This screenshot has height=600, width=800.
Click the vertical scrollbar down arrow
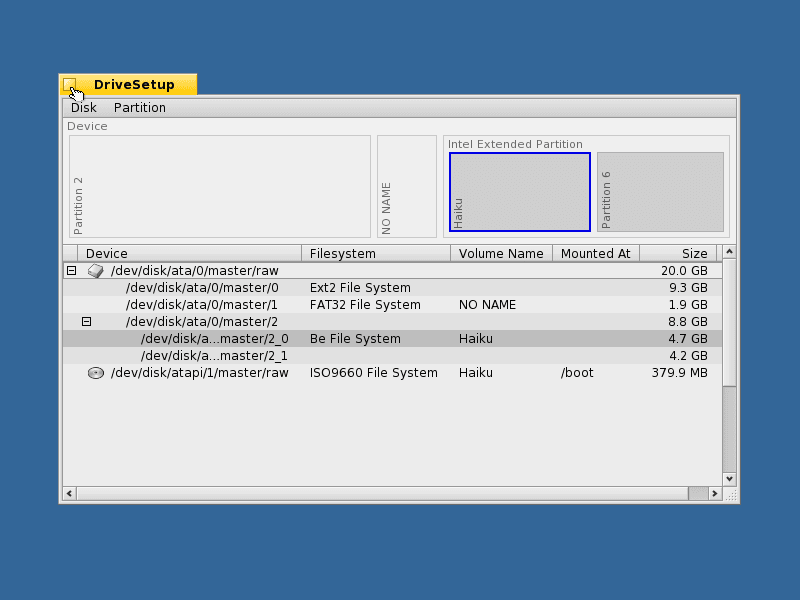click(x=729, y=479)
